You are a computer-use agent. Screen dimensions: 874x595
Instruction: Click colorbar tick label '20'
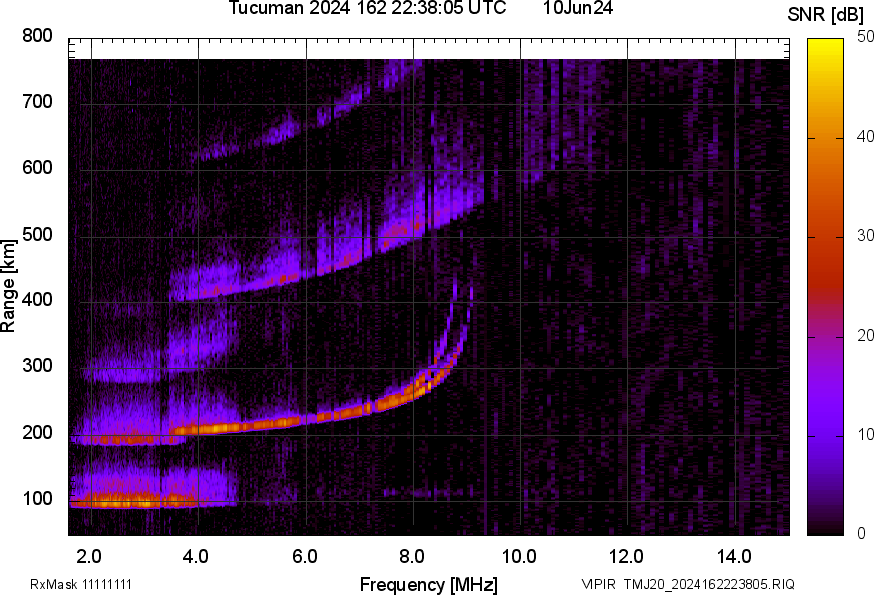tap(865, 335)
